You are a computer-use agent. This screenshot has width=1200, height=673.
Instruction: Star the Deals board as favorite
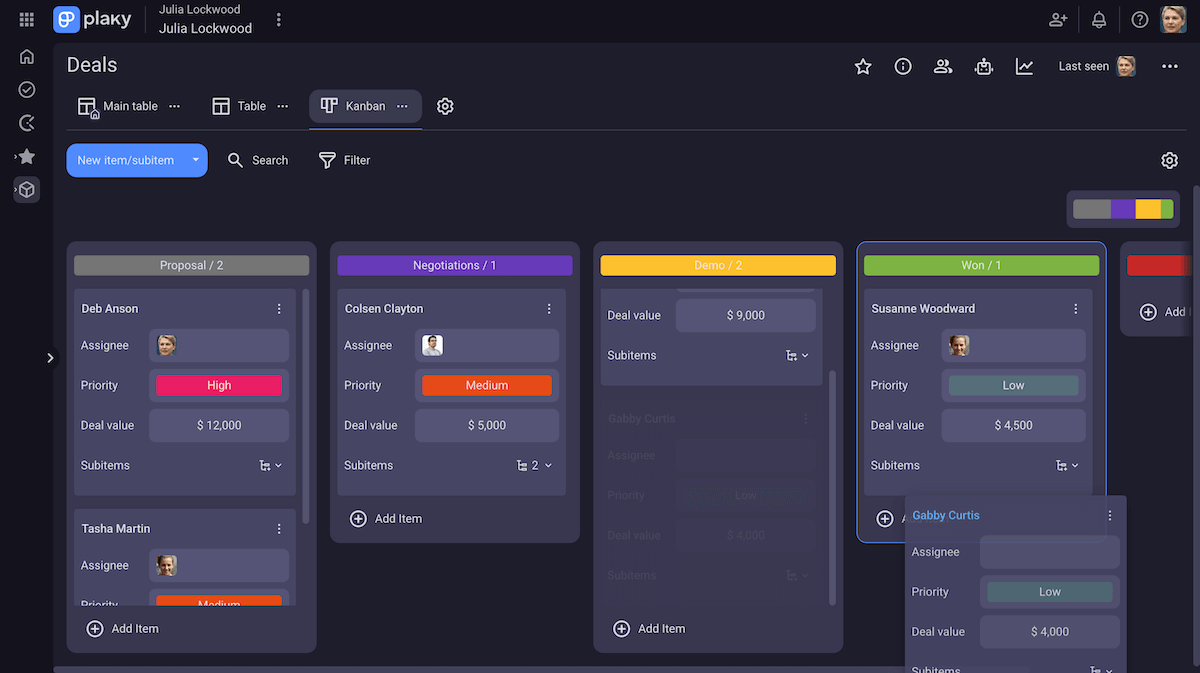[x=863, y=66]
